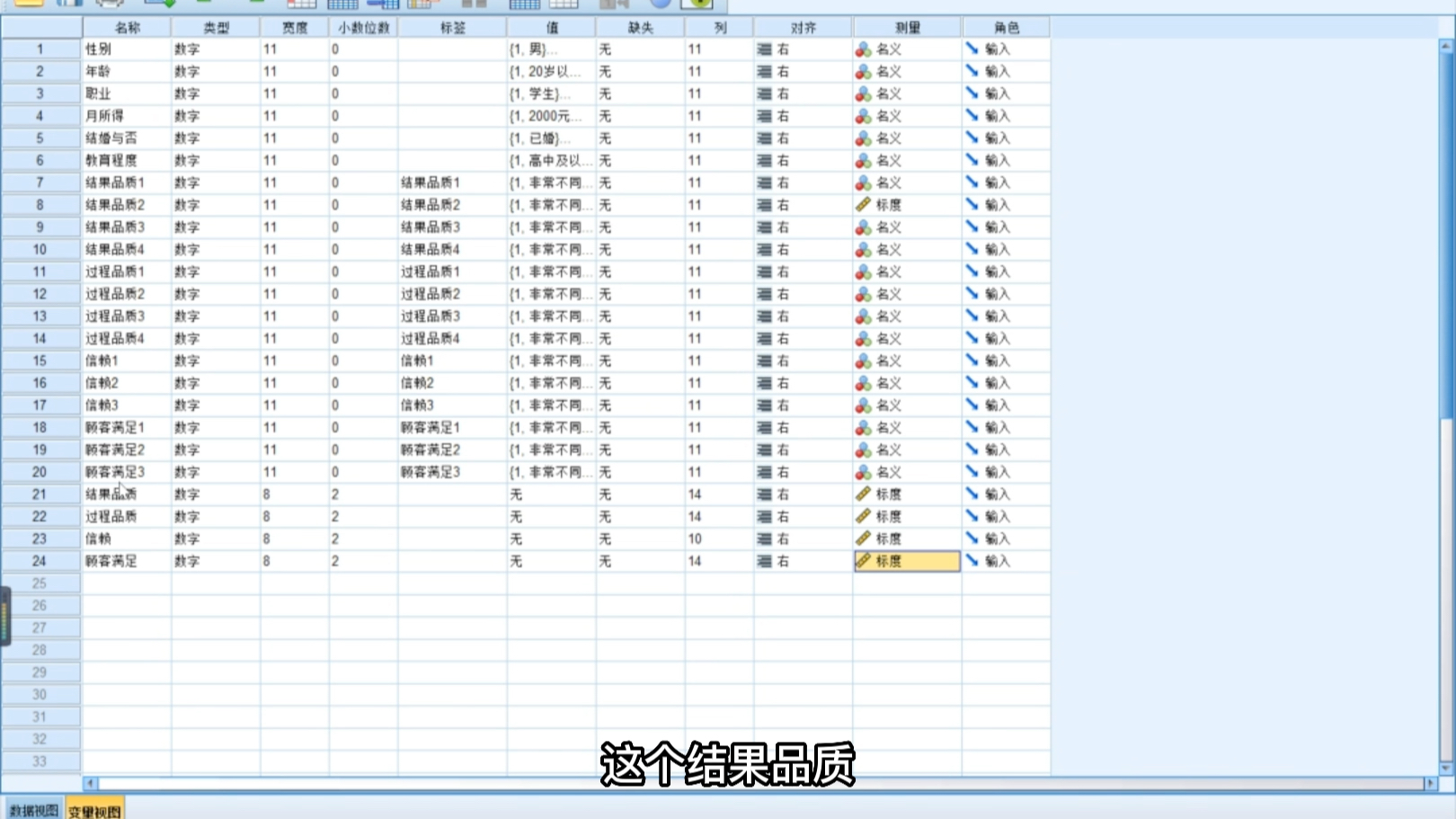The width and height of the screenshot is (1456, 819).
Task: Click the scale ruler icon for 结果品质2
Action: click(x=863, y=205)
